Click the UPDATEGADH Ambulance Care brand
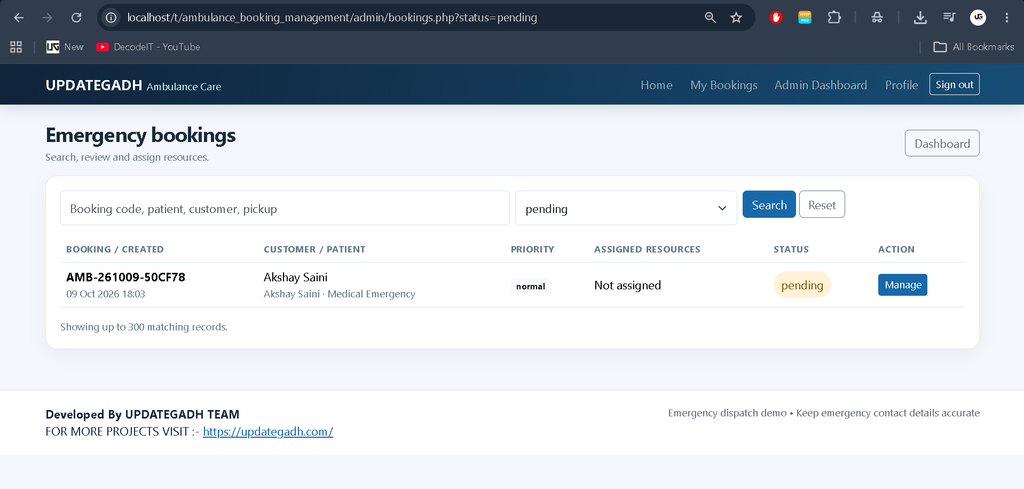The image size is (1024, 489). (x=133, y=86)
